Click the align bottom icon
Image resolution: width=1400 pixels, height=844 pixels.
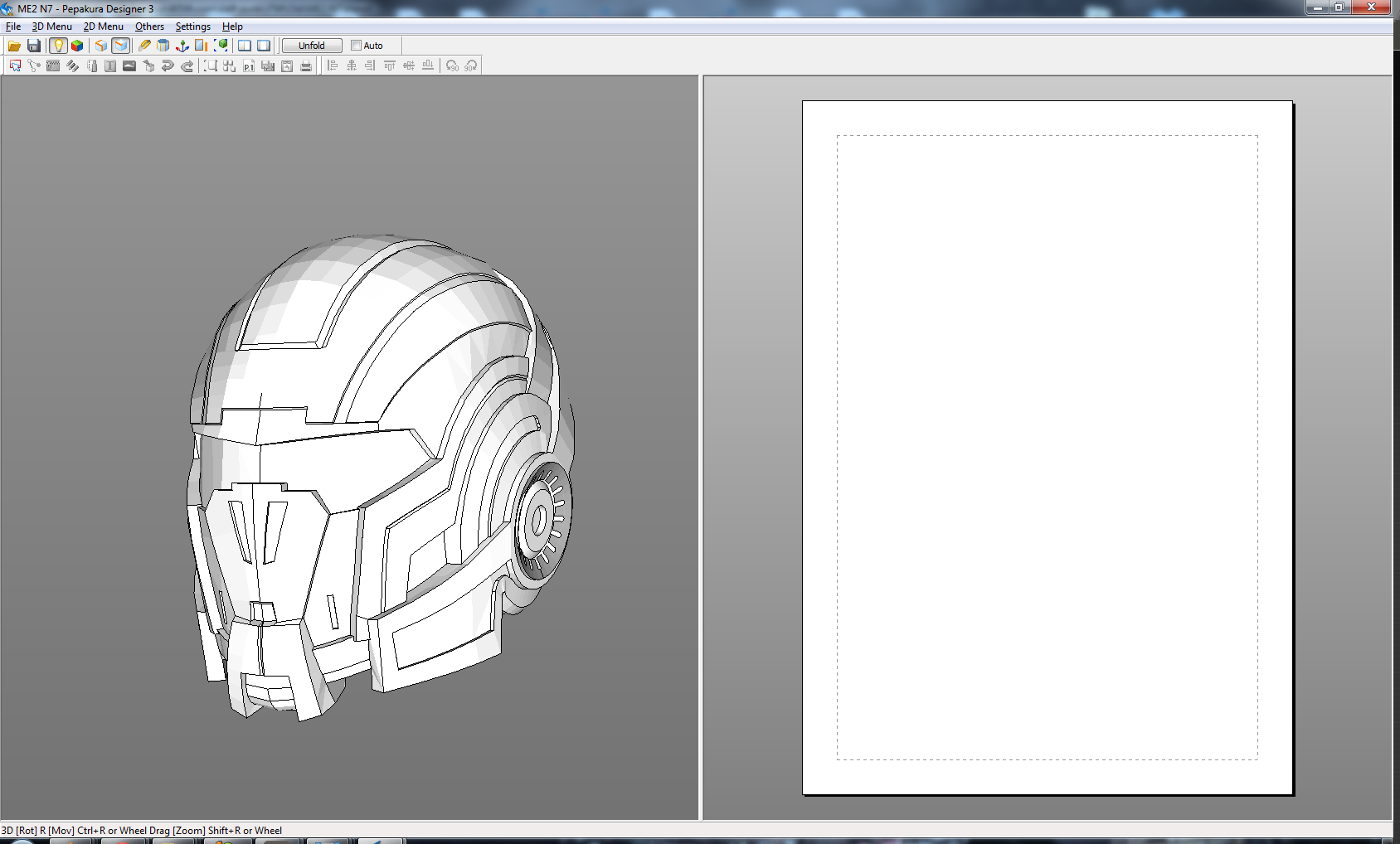tap(428, 65)
